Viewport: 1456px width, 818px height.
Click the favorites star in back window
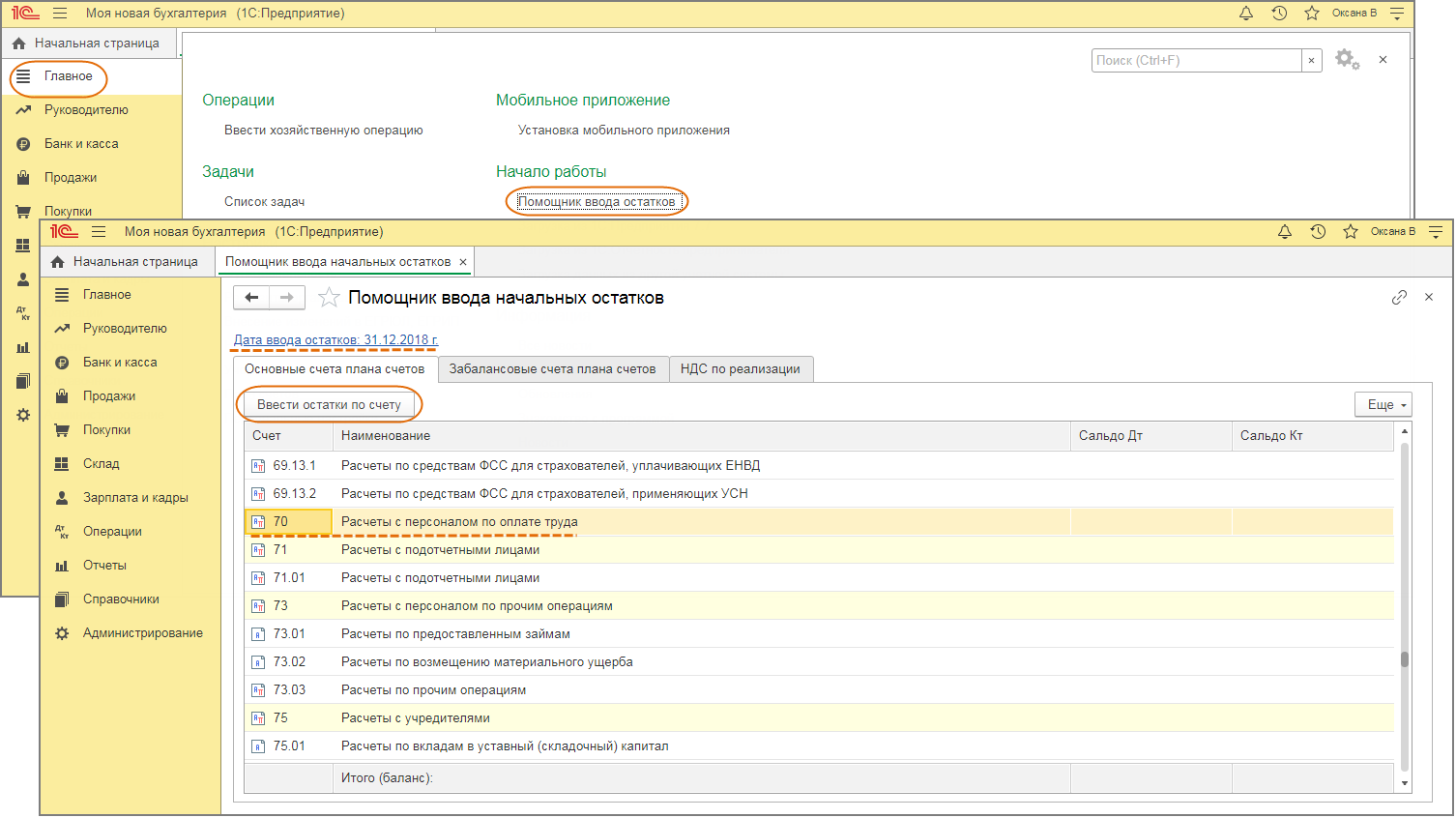(1312, 14)
